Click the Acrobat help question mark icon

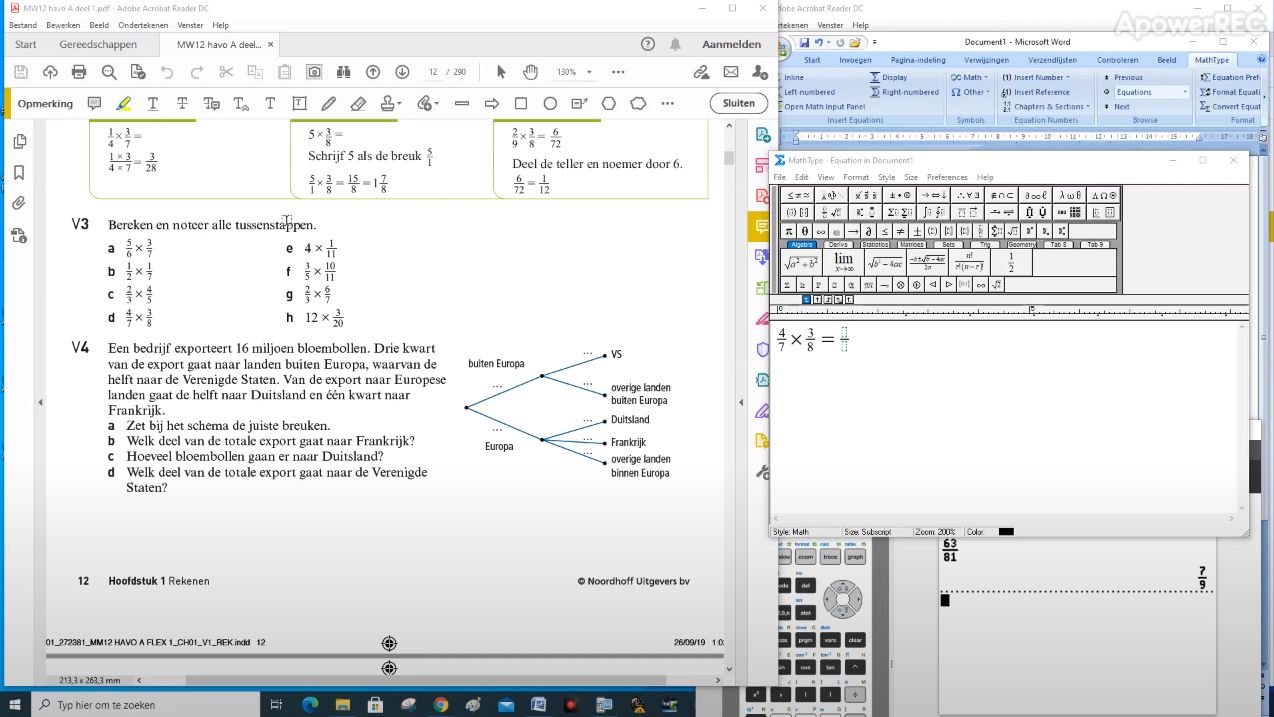(648, 44)
